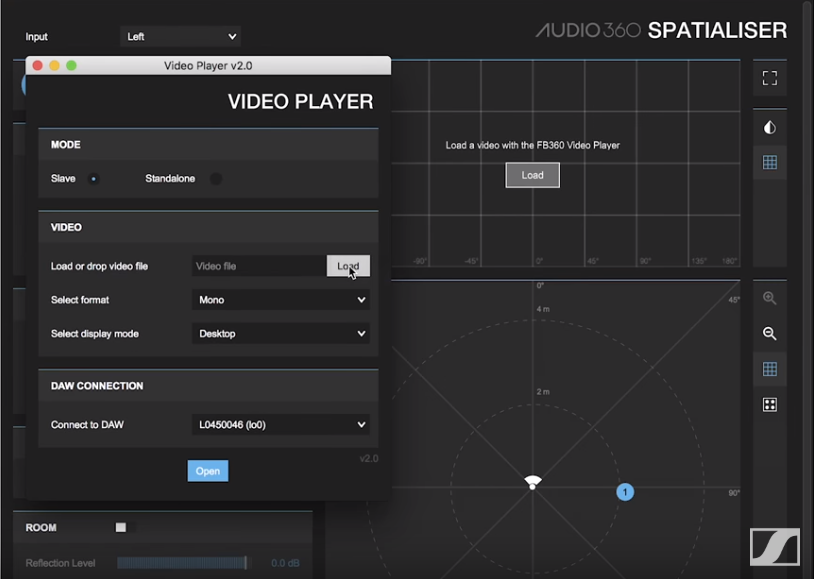Click the Reflection Level slider

pos(184,563)
